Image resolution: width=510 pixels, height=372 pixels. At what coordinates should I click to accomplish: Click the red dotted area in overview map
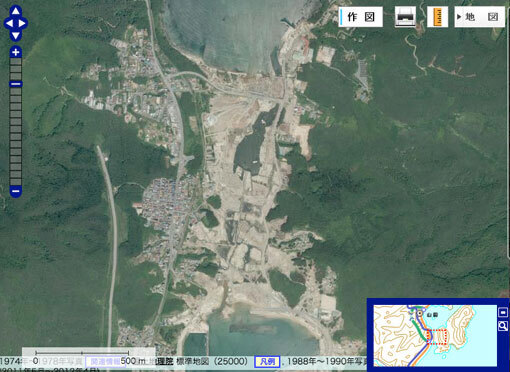(436, 337)
